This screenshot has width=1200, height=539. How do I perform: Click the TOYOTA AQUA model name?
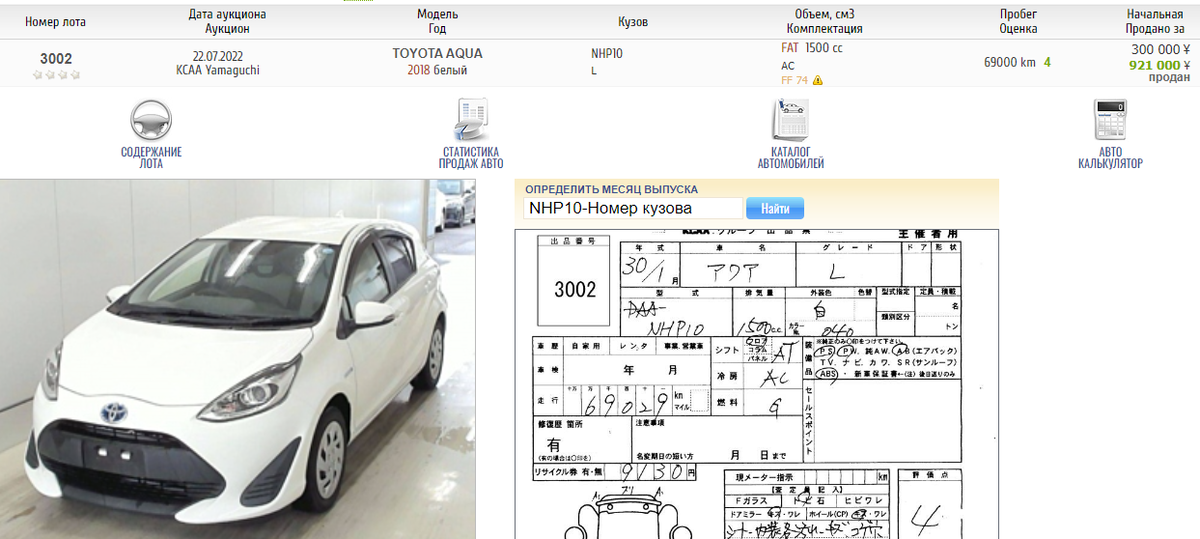coord(437,54)
